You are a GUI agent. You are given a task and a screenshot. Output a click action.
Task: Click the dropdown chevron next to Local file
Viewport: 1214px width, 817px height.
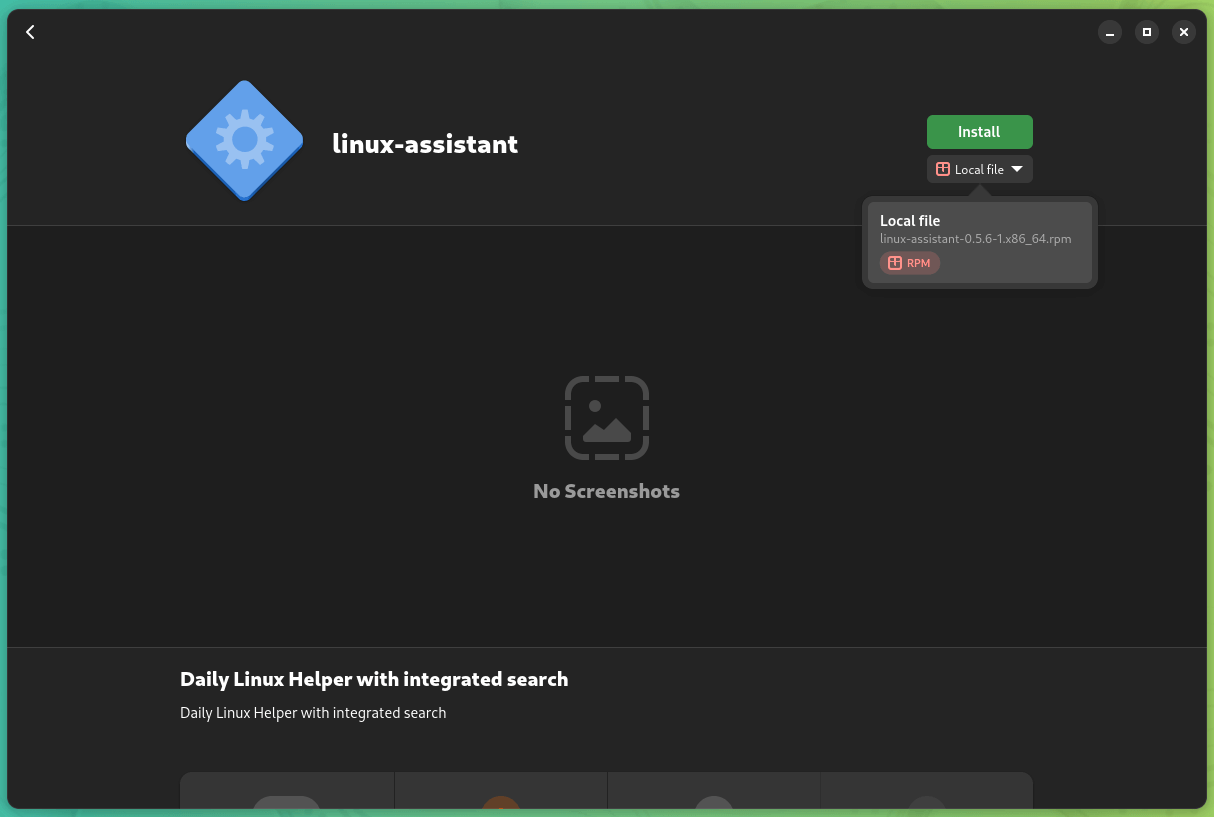[x=1017, y=169]
